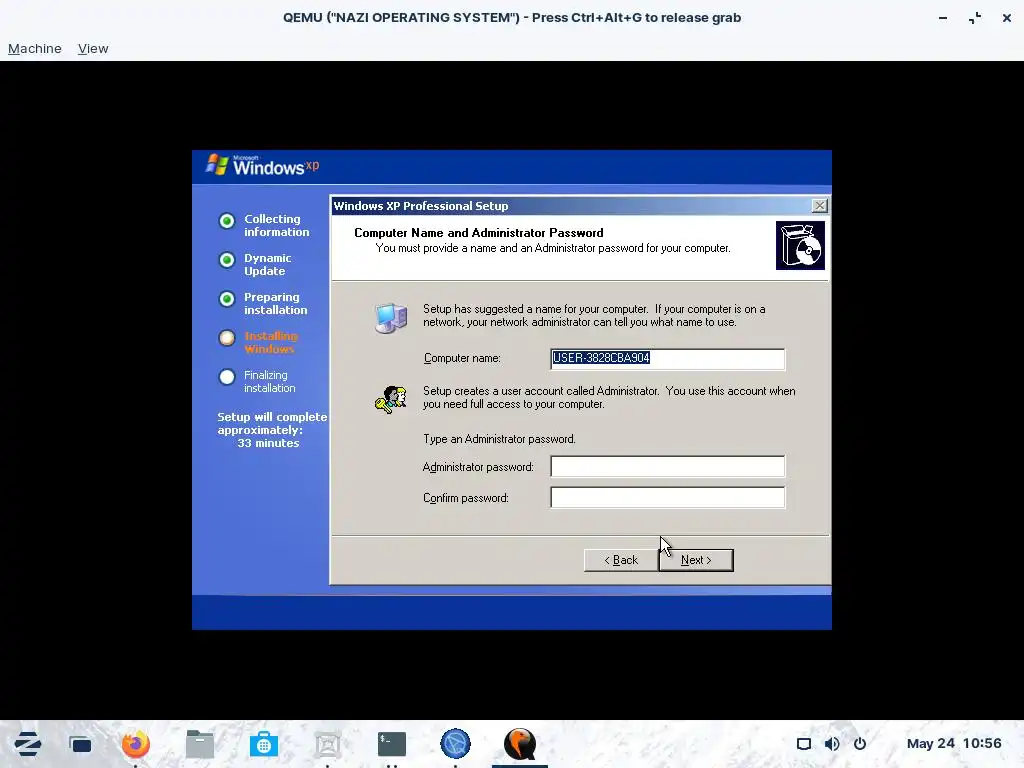1024x768 pixels.
Task: Click the Collecting information step indicator
Action: (227, 221)
